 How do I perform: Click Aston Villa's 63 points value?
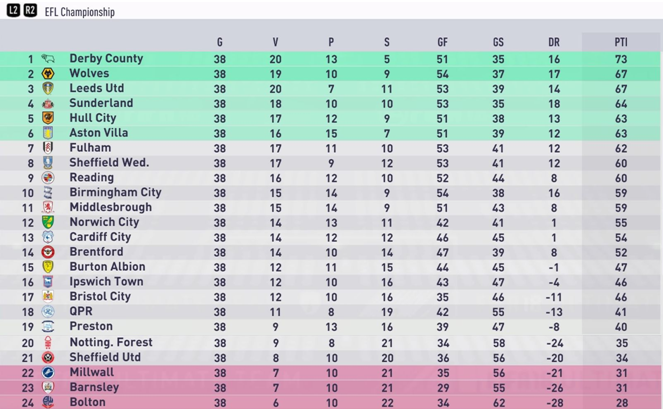tap(621, 134)
